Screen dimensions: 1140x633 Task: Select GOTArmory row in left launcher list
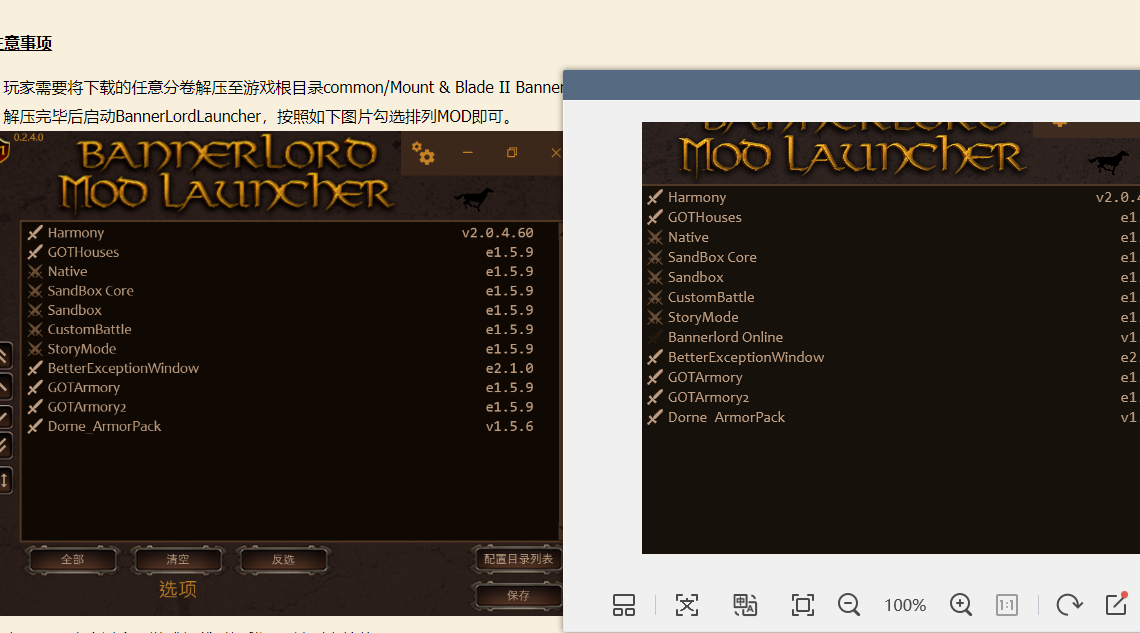pyautogui.click(x=291, y=387)
